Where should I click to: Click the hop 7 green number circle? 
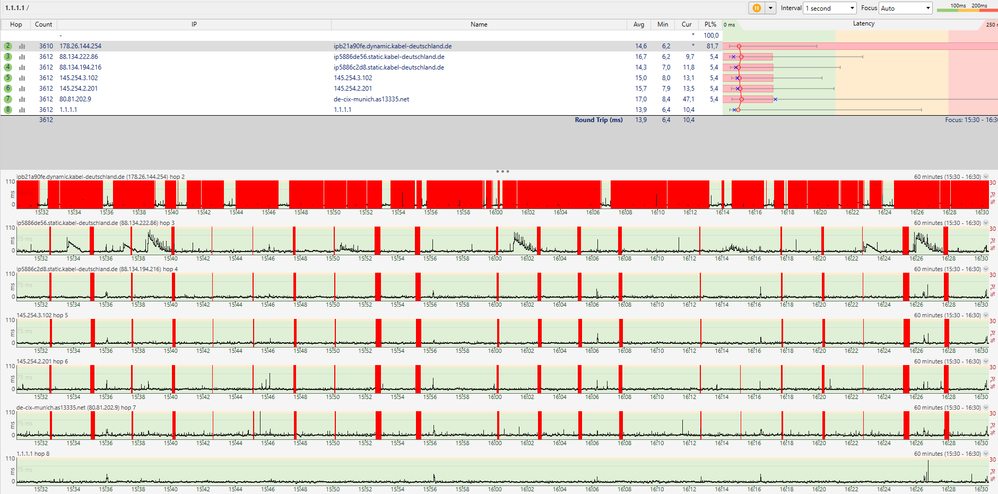[8, 99]
